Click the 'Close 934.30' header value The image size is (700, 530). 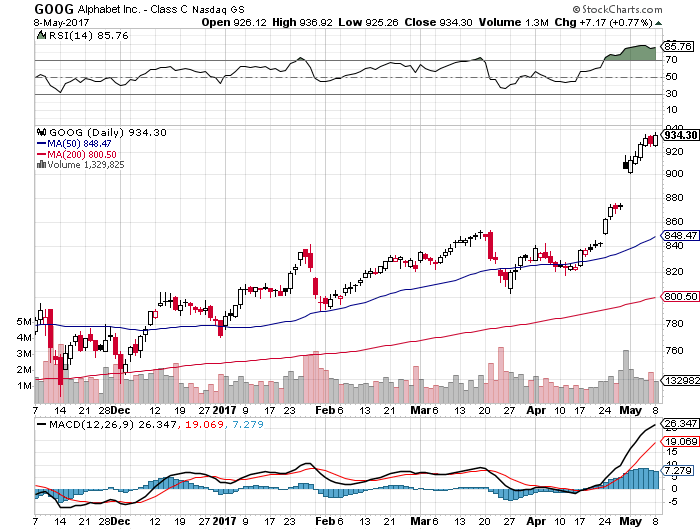tap(438, 22)
